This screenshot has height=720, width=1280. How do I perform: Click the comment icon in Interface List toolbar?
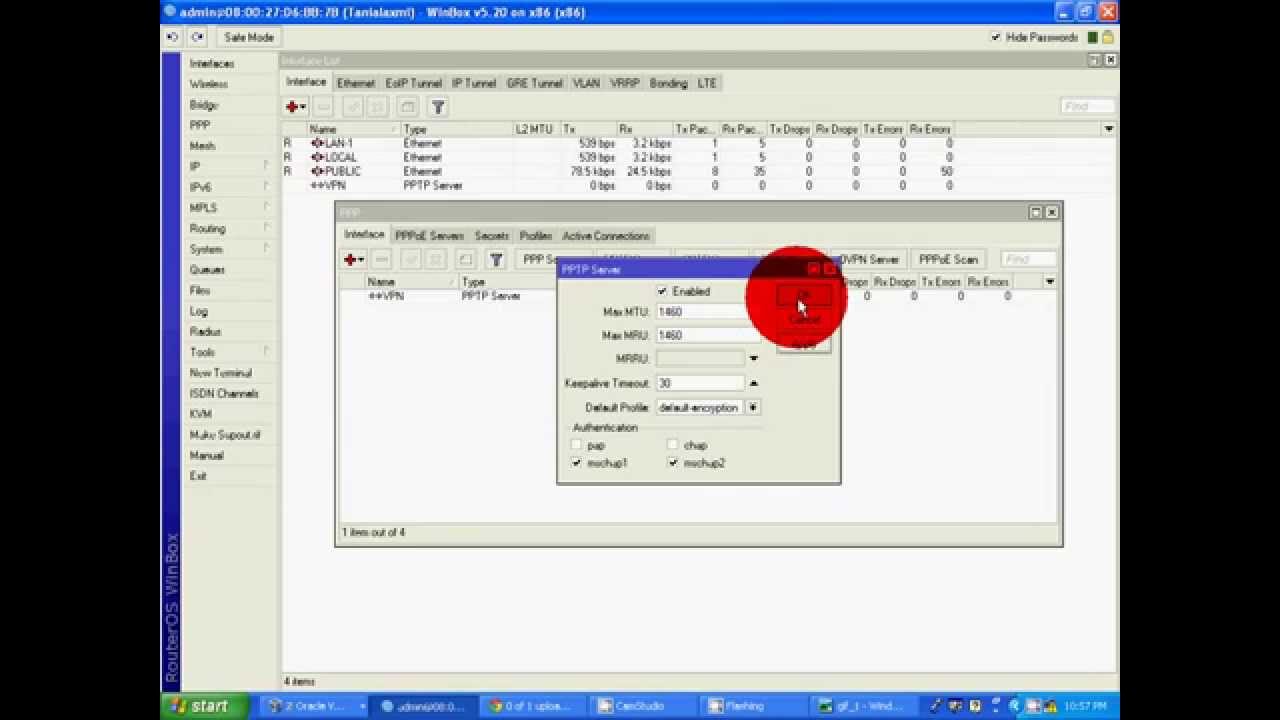coord(407,107)
